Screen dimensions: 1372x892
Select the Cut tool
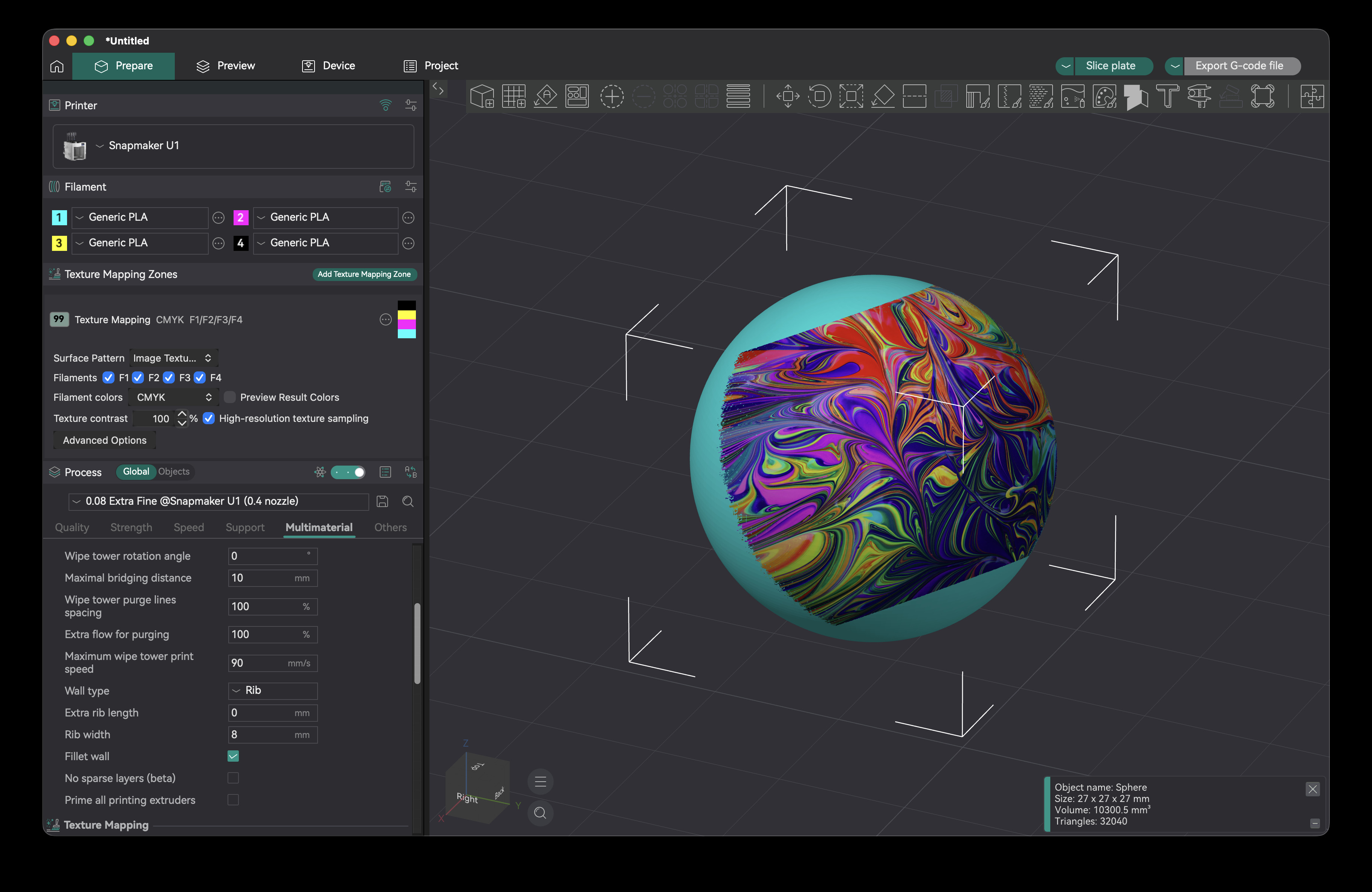[x=914, y=96]
